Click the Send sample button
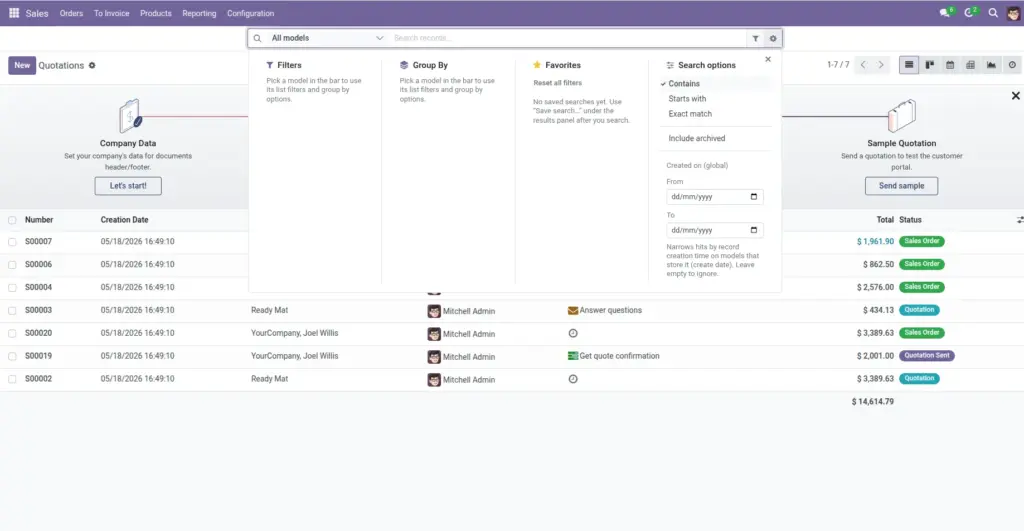The height and width of the screenshot is (531, 1024). point(901,186)
